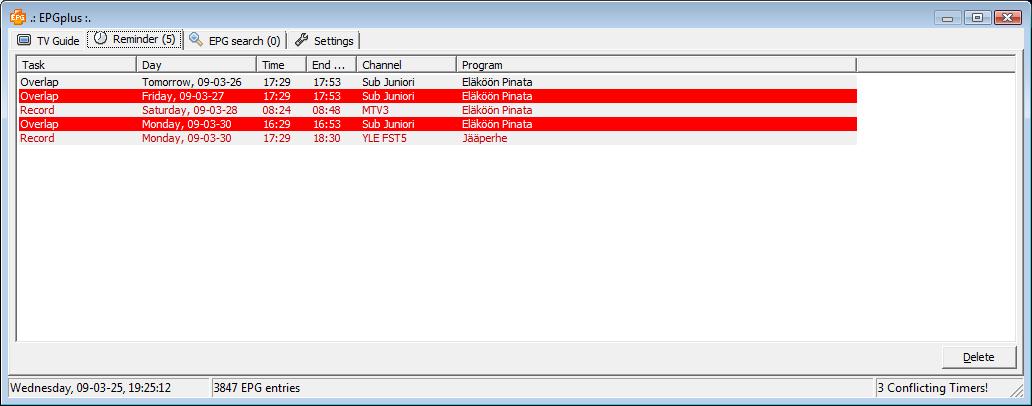Click the TV Guide tab monitor icon
Image resolution: width=1032 pixels, height=406 pixels.
[25, 41]
